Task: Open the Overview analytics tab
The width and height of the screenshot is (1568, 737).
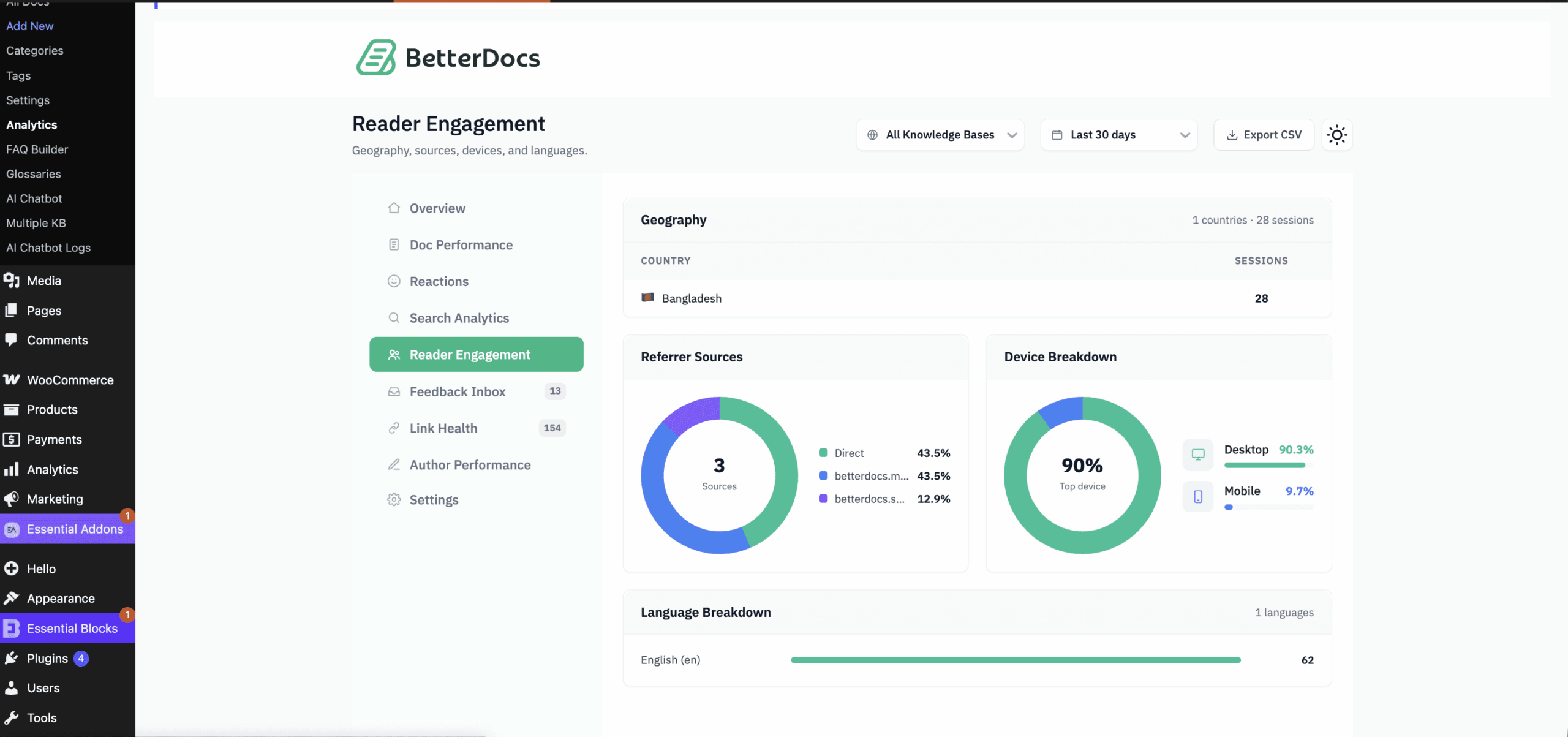Action: [x=476, y=208]
